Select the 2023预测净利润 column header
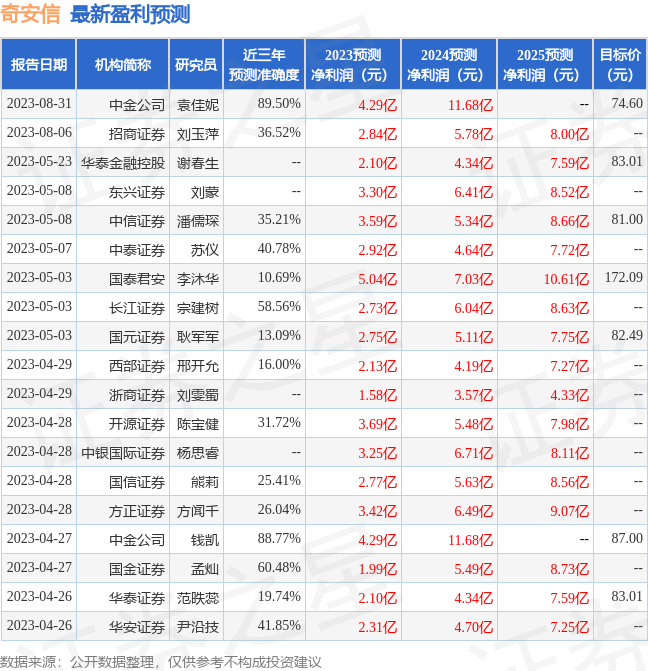Image resolution: width=648 pixels, height=671 pixels. tap(353, 64)
